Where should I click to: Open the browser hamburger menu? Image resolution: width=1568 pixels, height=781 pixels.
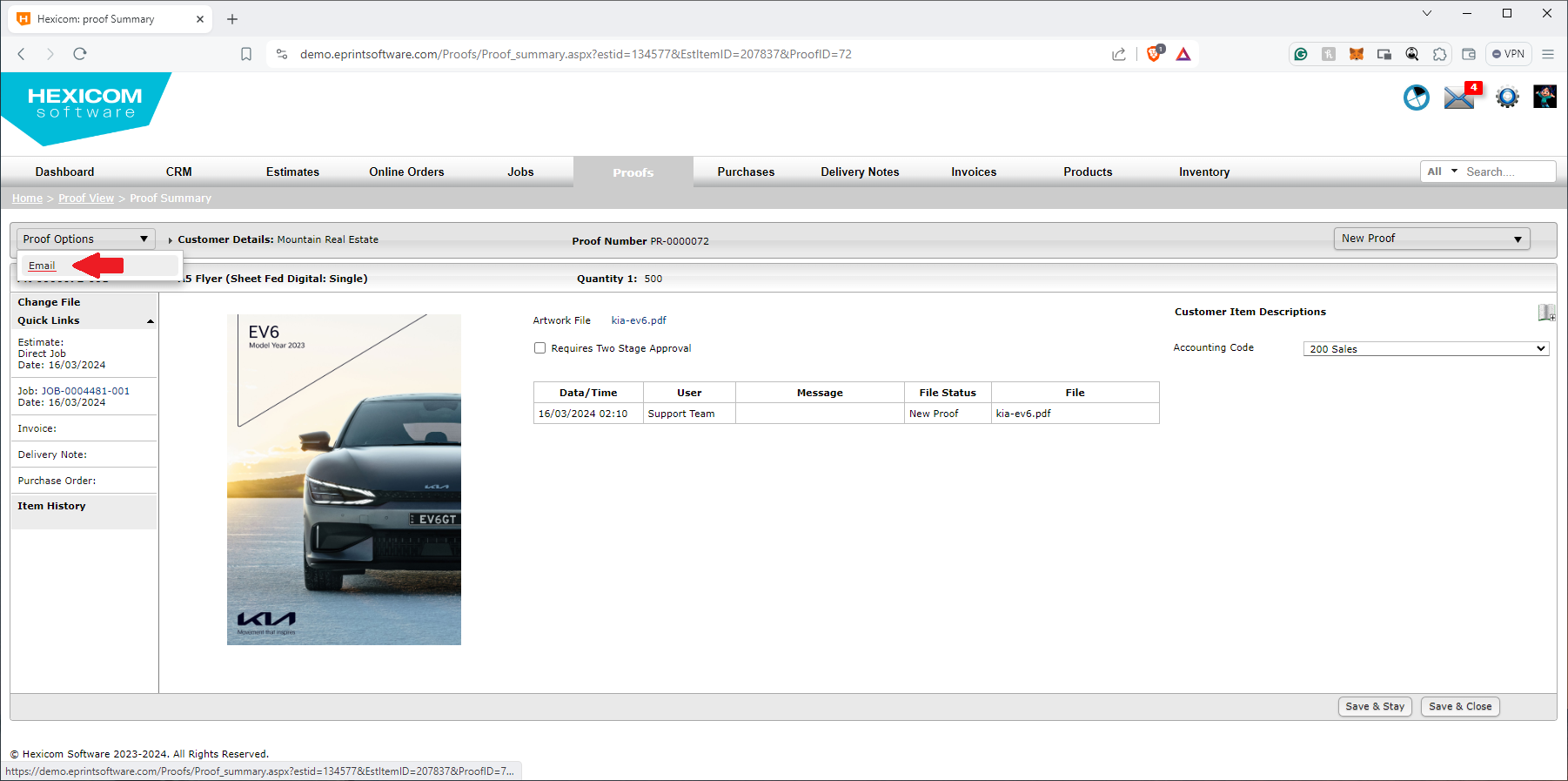point(1548,54)
